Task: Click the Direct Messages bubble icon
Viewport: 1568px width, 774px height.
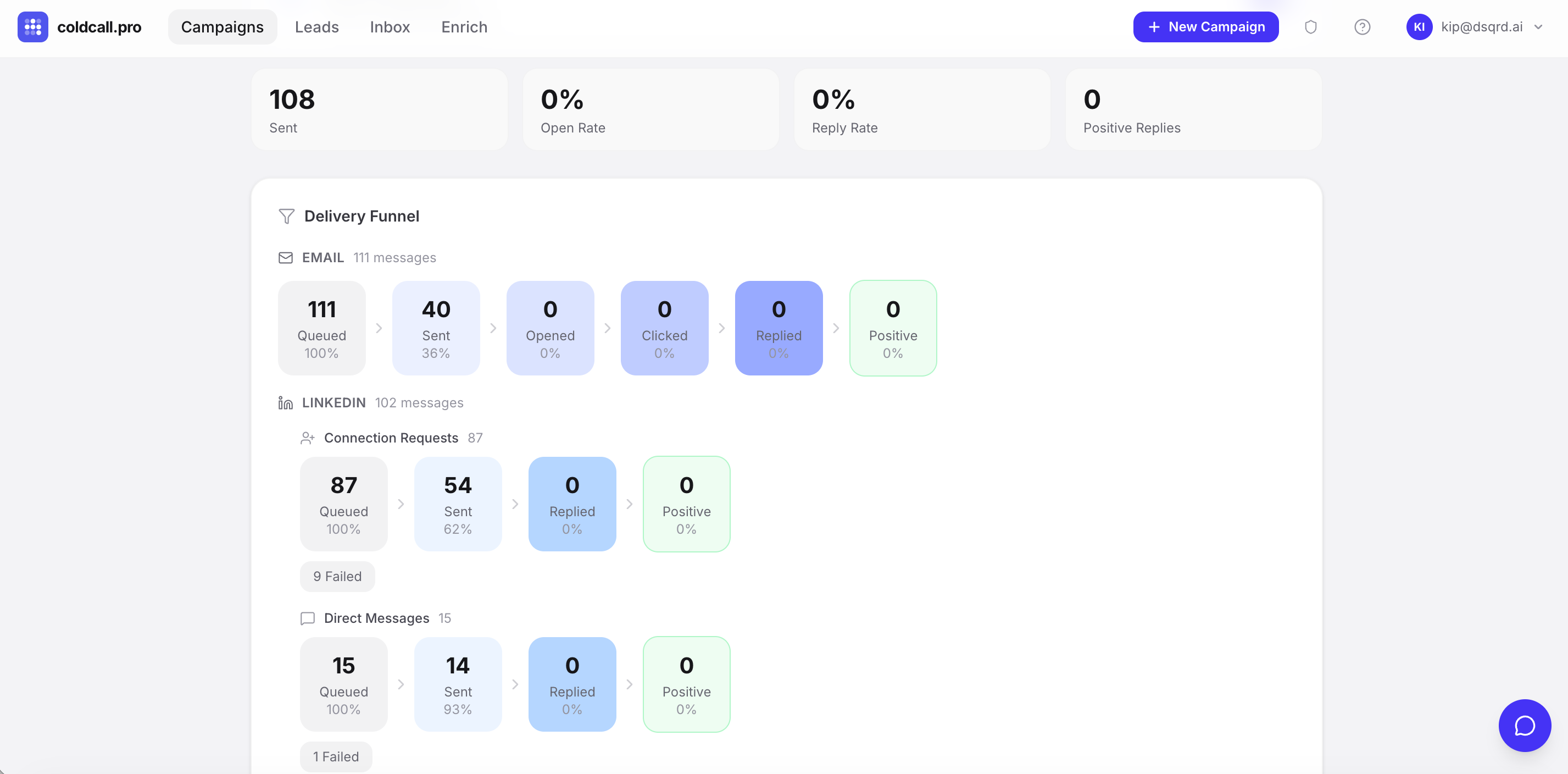Action: (307, 618)
